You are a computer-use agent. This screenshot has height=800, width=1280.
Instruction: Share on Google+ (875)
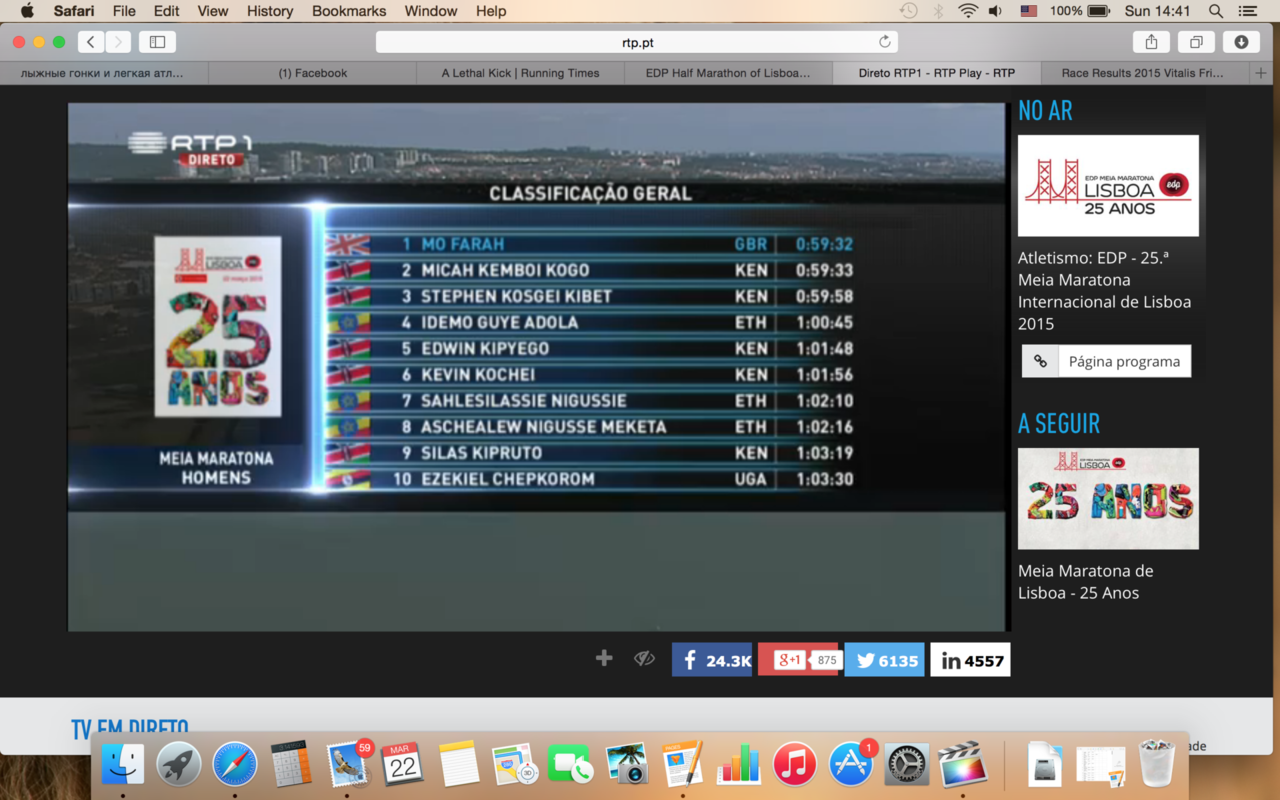[x=798, y=660]
